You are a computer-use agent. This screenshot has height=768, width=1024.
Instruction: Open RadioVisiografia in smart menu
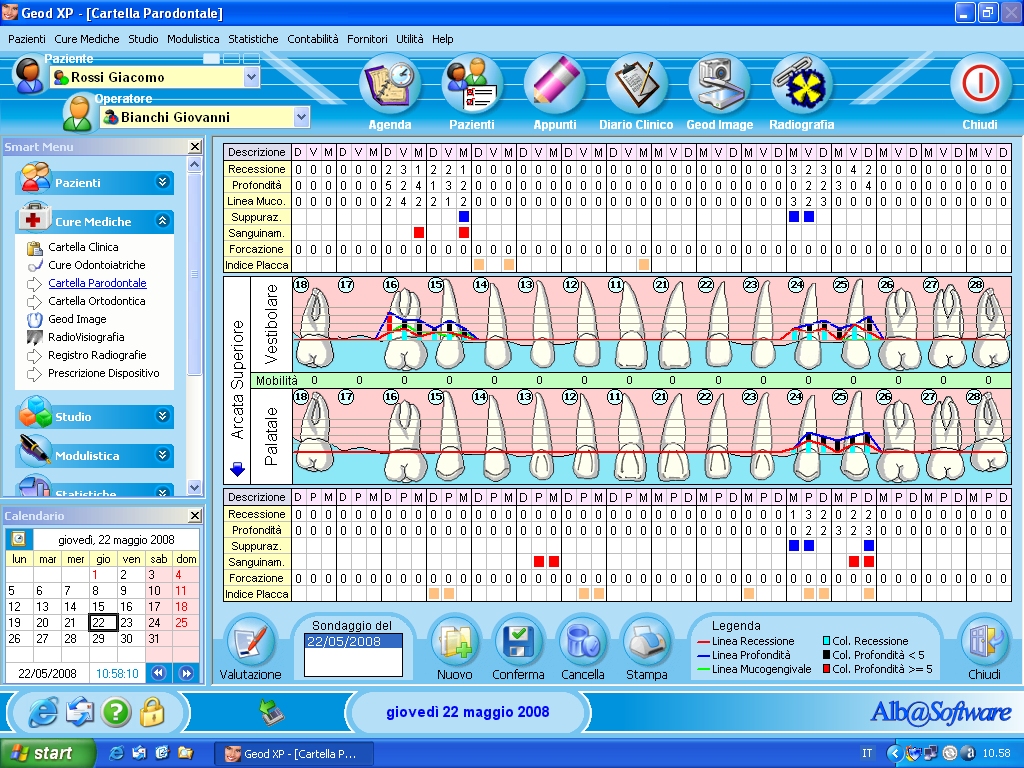(86, 337)
